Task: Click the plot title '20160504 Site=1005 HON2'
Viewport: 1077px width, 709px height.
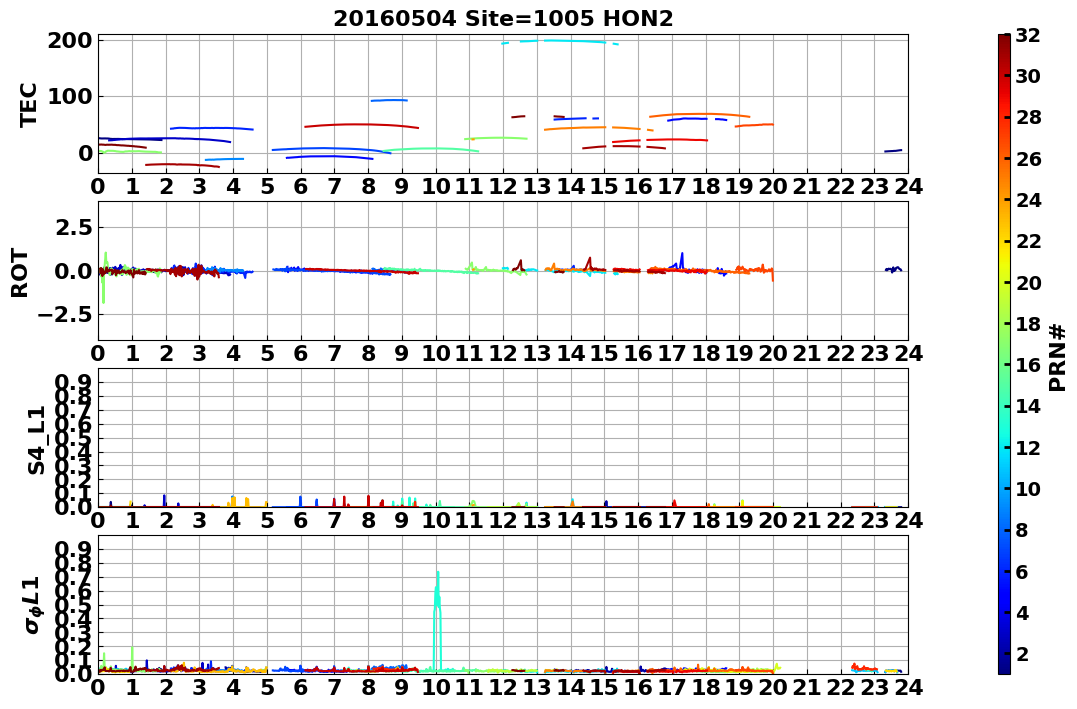Action: click(503, 19)
